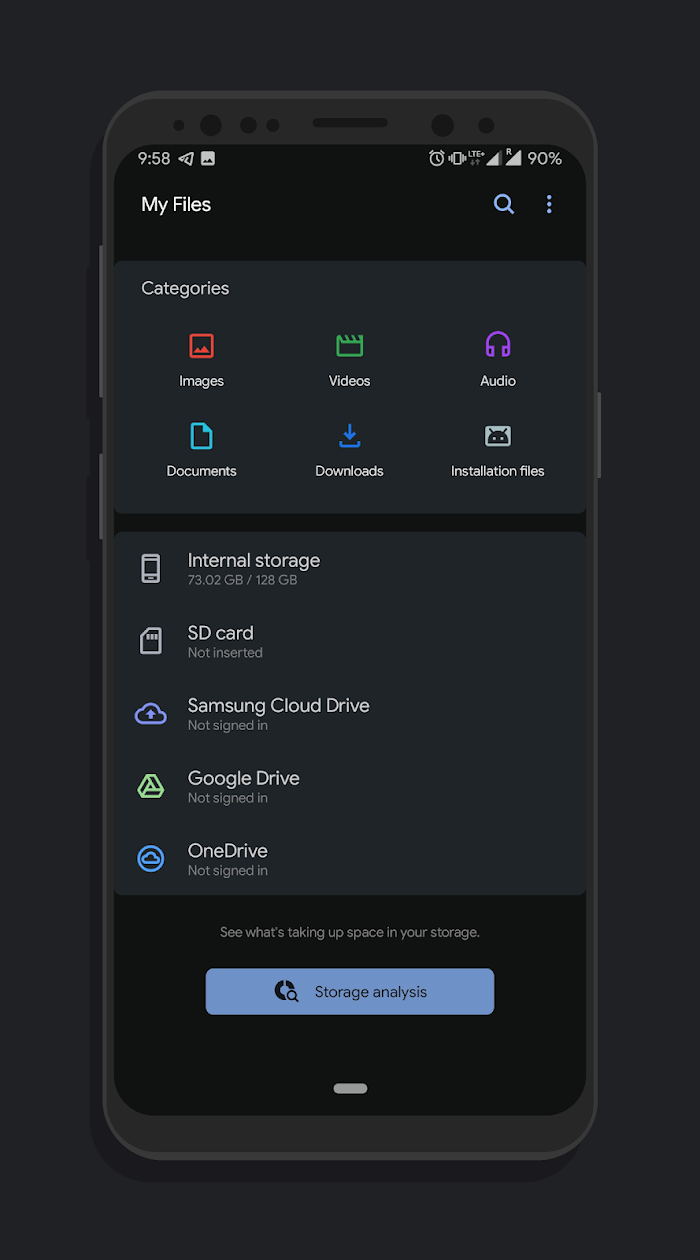Tap the LTE+ network indicator

point(476,157)
